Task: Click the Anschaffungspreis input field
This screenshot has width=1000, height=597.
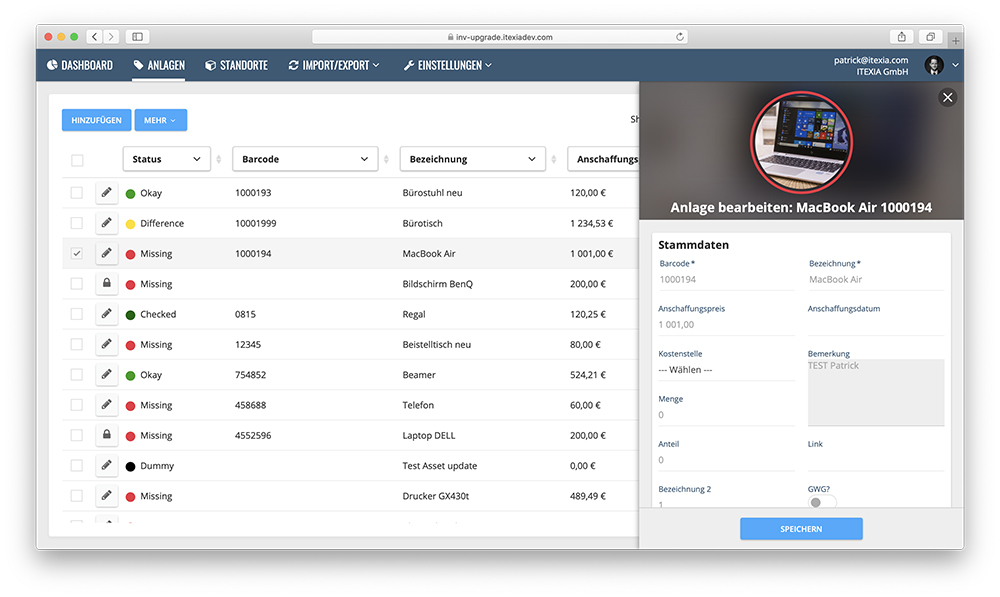Action: (726, 325)
